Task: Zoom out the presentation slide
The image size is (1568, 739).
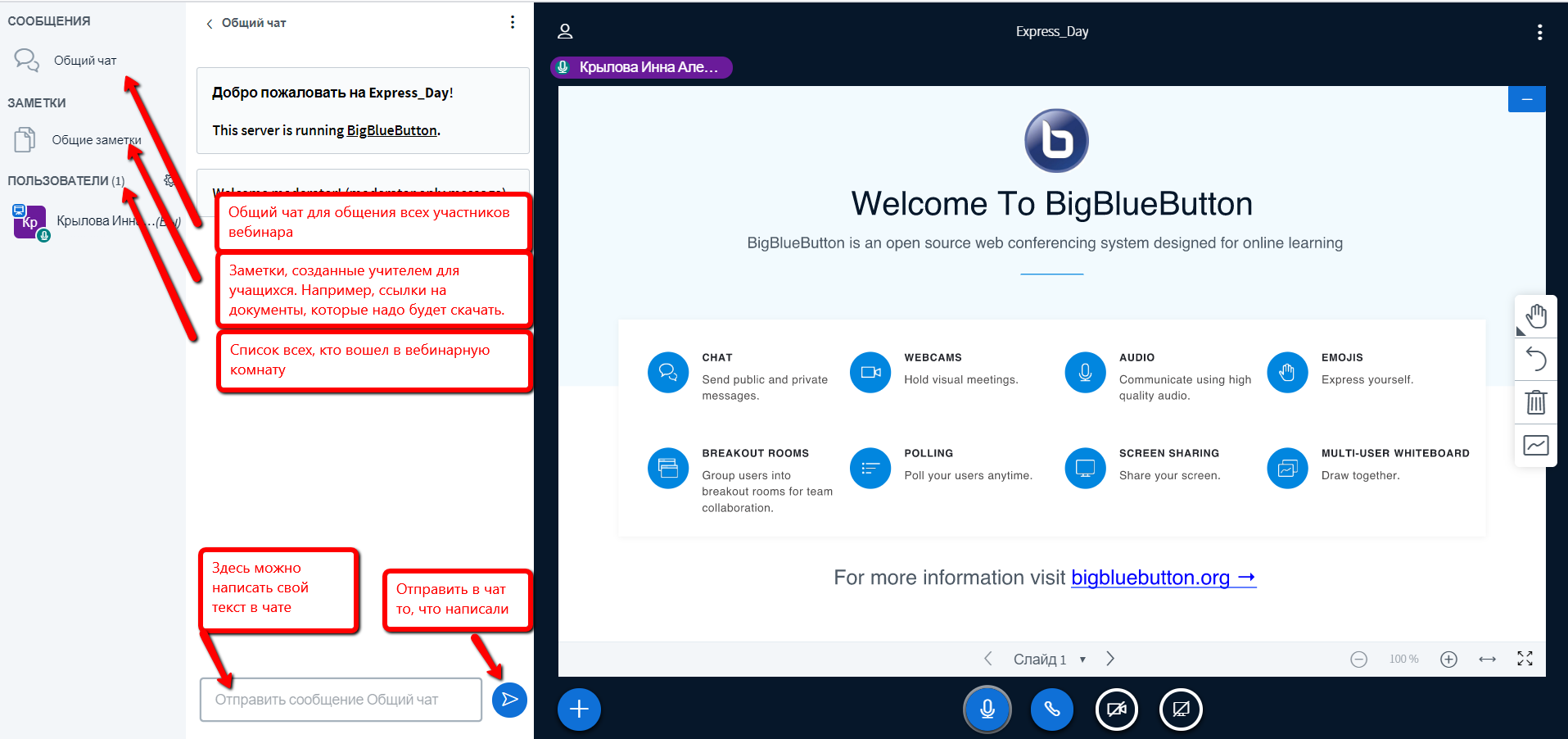Action: coord(1358,660)
